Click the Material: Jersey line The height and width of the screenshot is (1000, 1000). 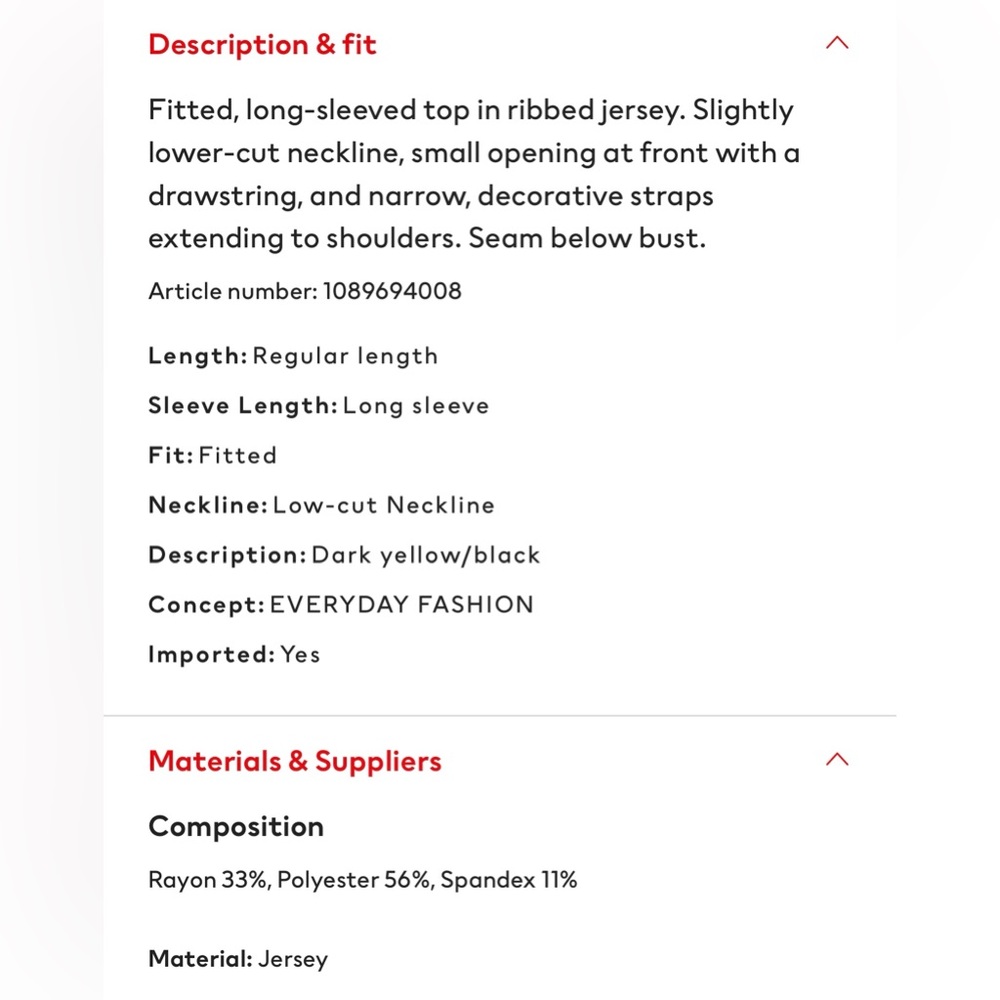(238, 959)
